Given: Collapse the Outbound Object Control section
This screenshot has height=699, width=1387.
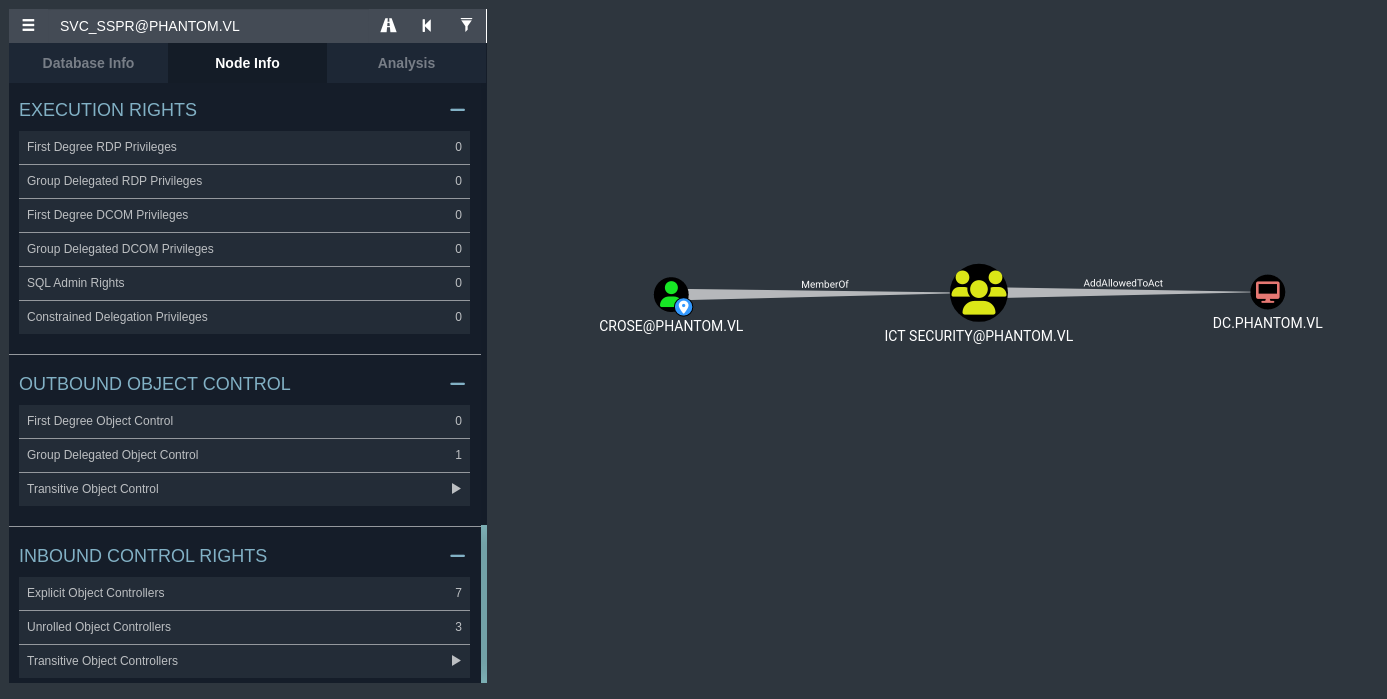Looking at the screenshot, I should coord(457,384).
